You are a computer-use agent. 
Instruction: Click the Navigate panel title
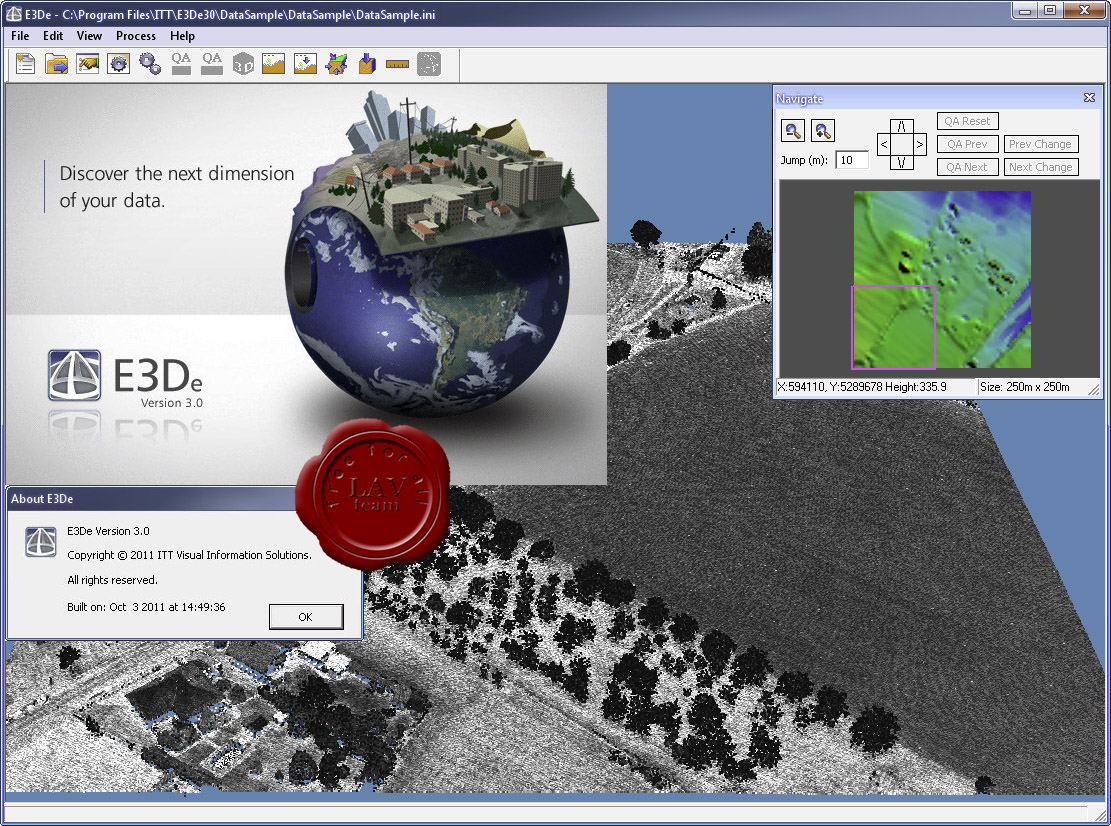799,98
